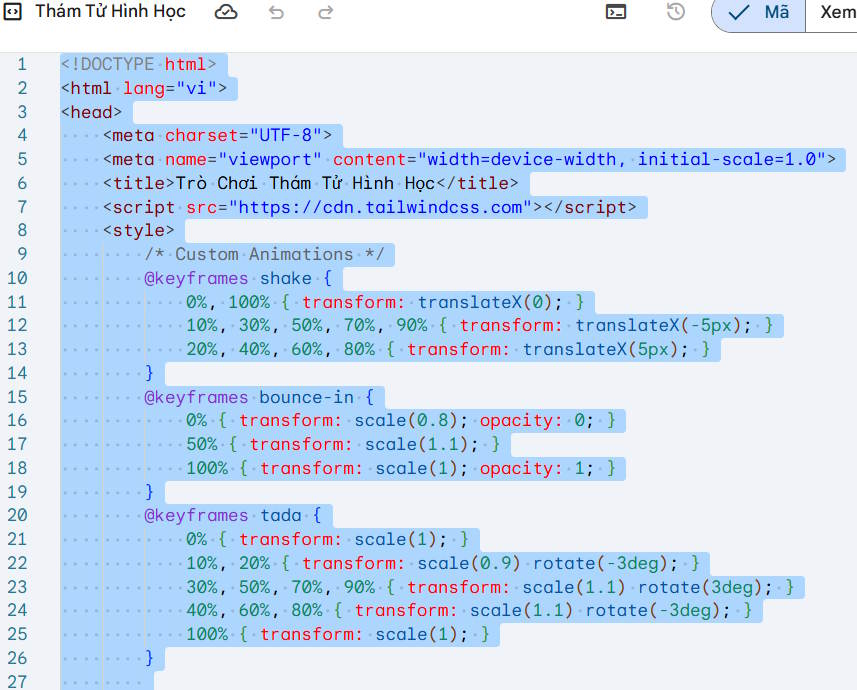Click line number 10 in the gutter
Viewport: 857px width, 690px height.
coord(22,278)
